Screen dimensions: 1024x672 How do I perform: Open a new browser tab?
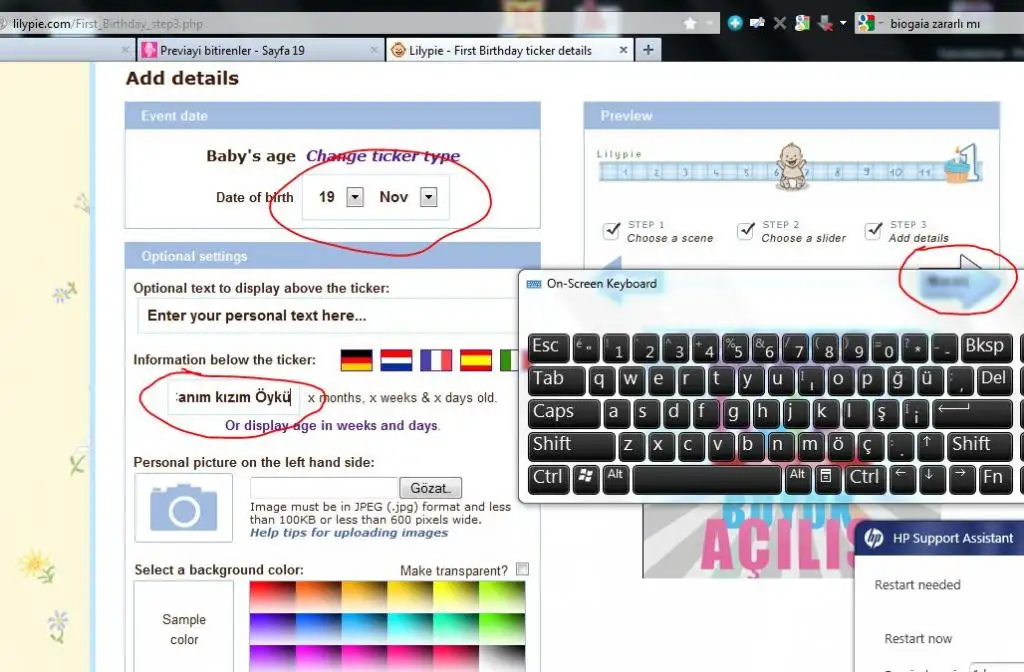point(648,50)
